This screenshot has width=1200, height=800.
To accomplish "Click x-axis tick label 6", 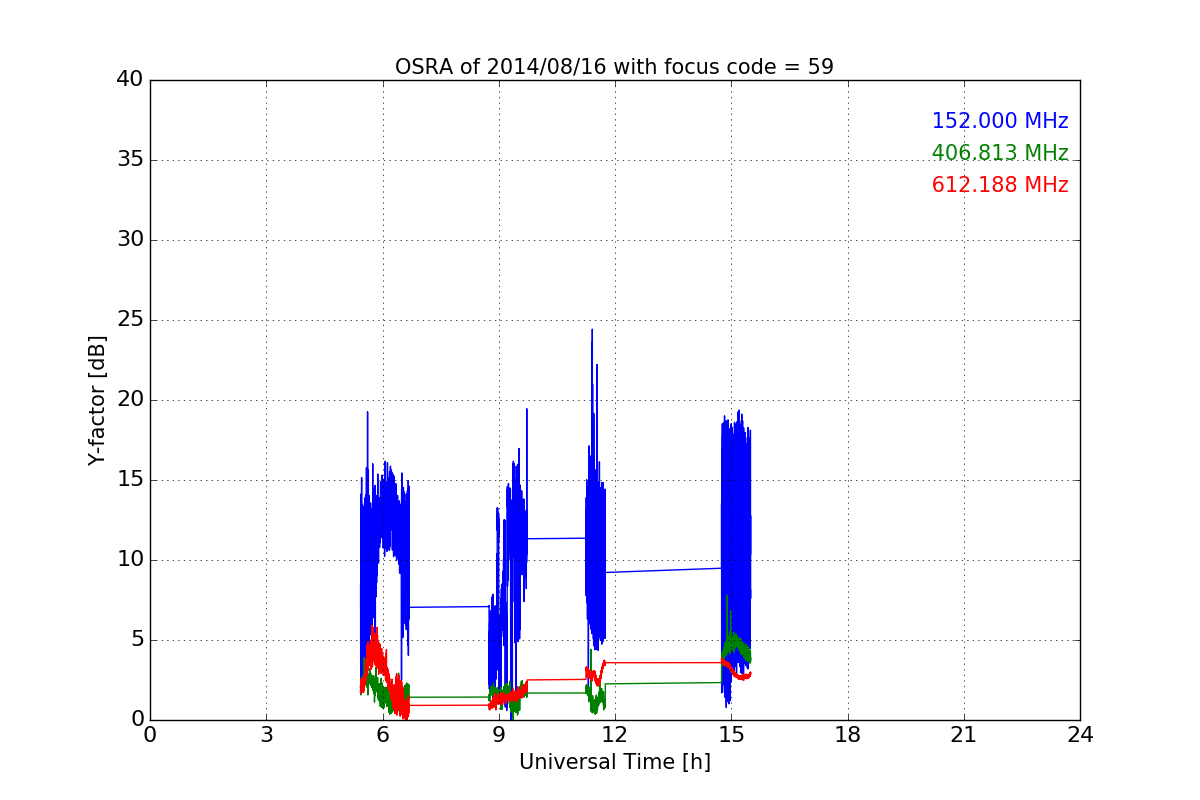I will pos(382,735).
